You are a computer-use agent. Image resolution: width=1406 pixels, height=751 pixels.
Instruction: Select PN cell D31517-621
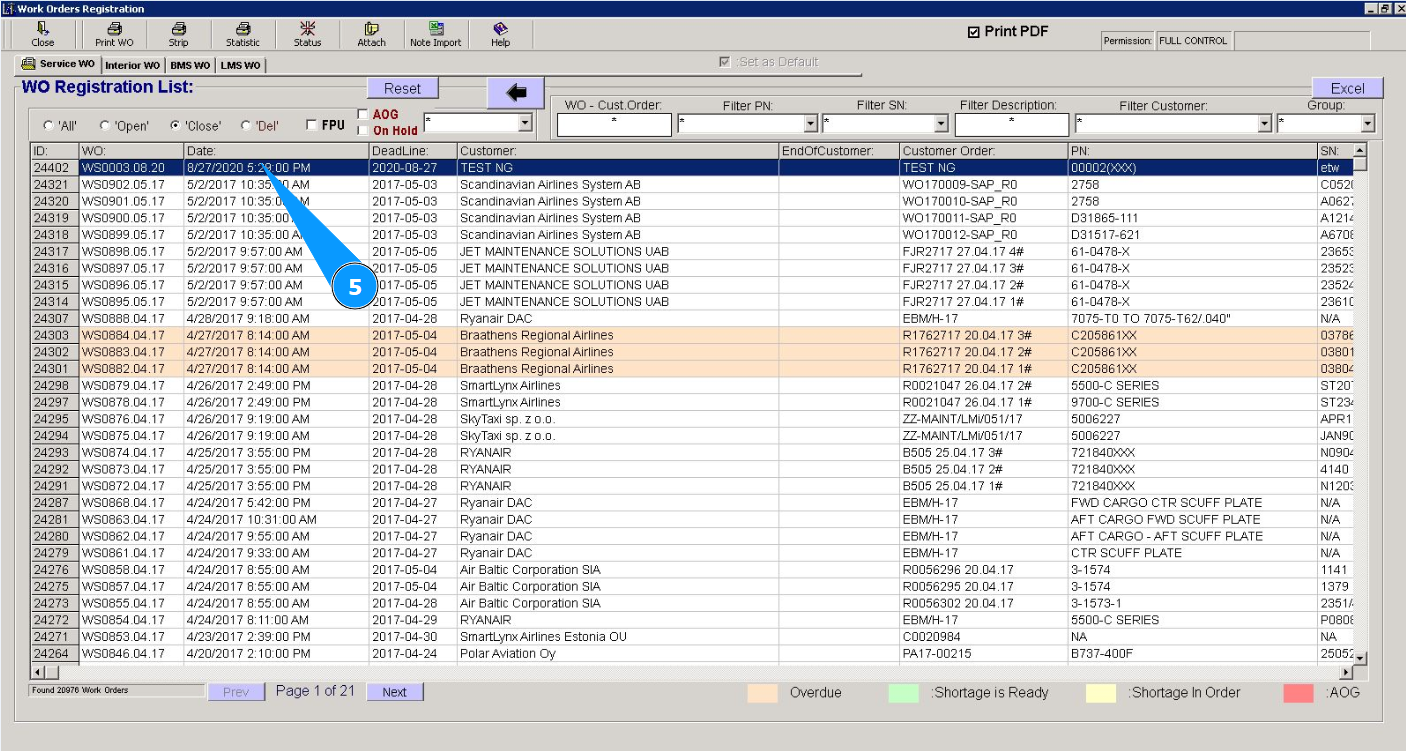tap(1192, 235)
